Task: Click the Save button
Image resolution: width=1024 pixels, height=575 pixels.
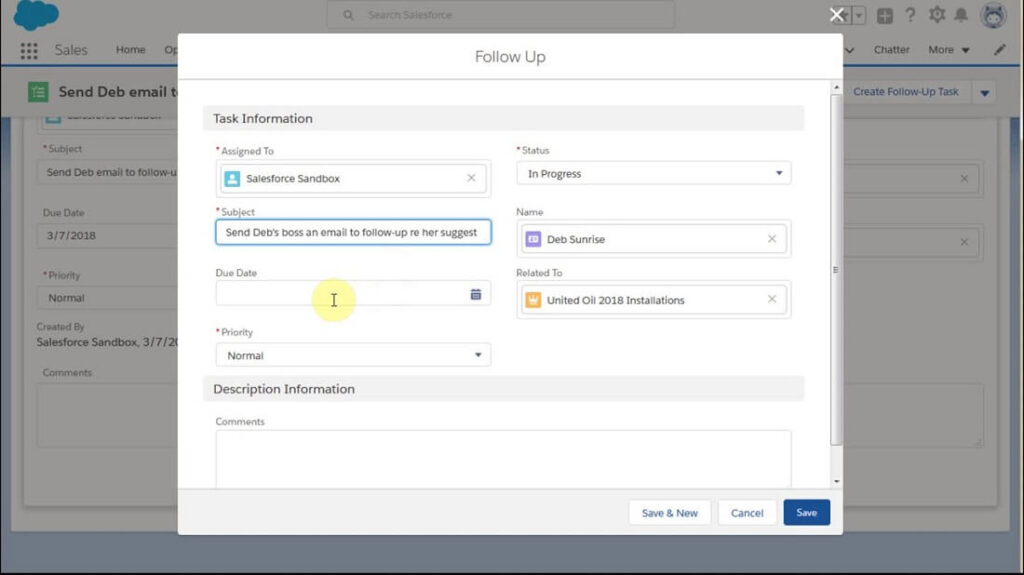Action: [807, 513]
